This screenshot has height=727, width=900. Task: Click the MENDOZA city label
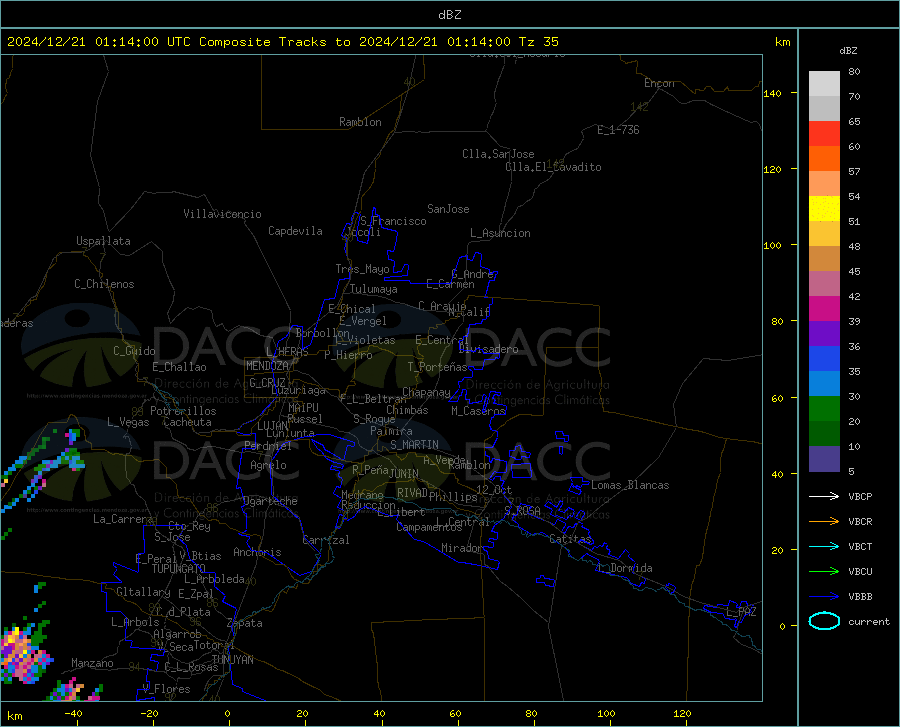point(267,366)
